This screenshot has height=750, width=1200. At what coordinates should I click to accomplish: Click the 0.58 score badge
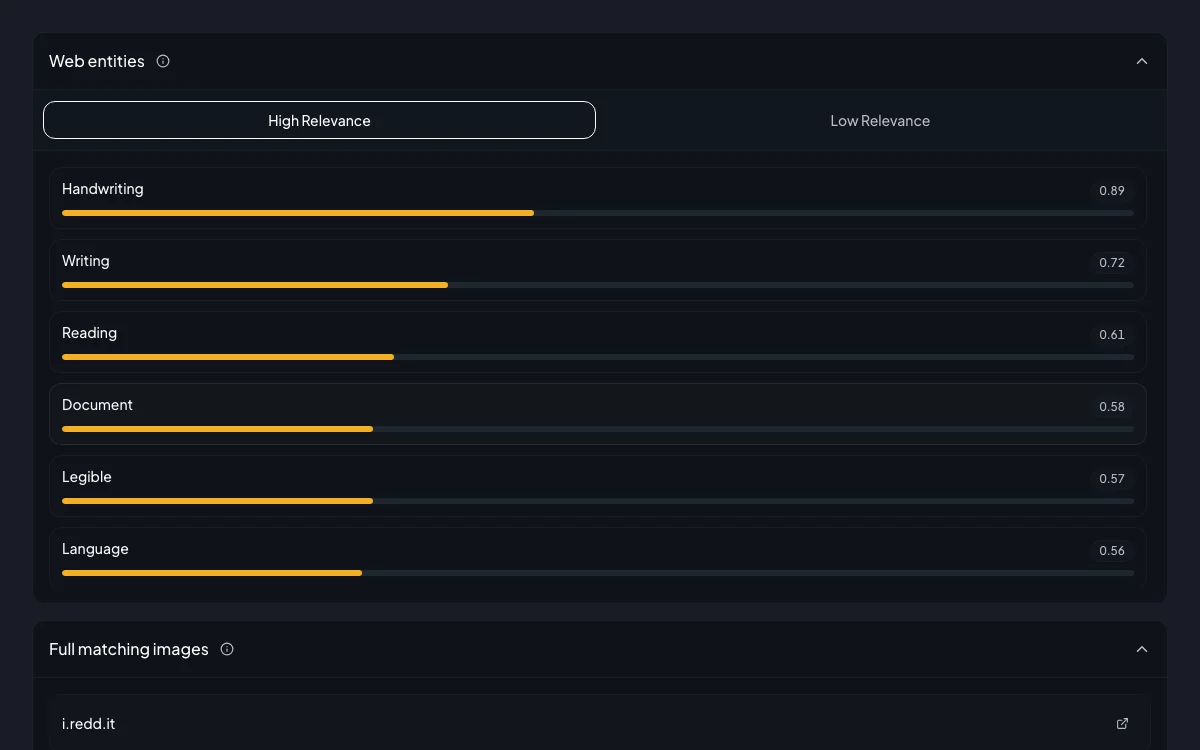(1112, 406)
